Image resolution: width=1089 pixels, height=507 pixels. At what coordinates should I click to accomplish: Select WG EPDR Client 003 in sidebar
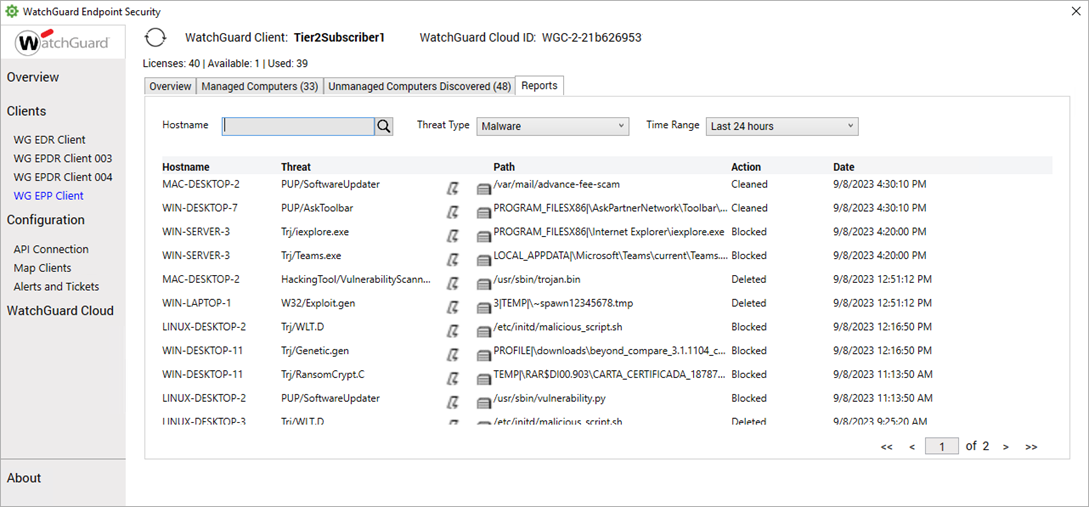coord(62,158)
